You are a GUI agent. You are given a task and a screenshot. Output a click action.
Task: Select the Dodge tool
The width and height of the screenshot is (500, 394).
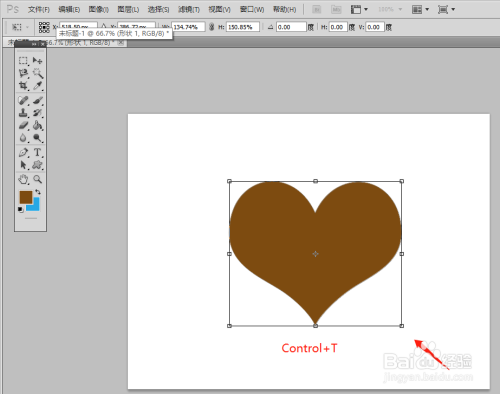(x=38, y=138)
